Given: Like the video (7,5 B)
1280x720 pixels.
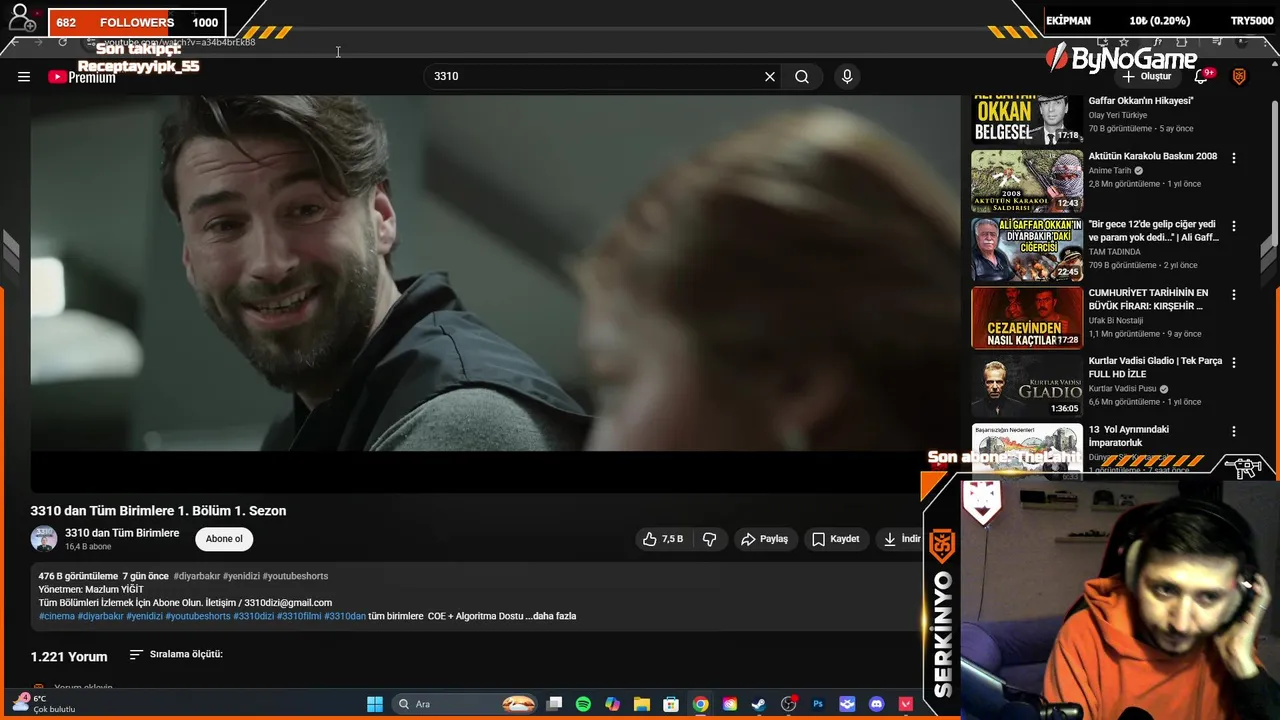Looking at the screenshot, I should click(x=663, y=539).
